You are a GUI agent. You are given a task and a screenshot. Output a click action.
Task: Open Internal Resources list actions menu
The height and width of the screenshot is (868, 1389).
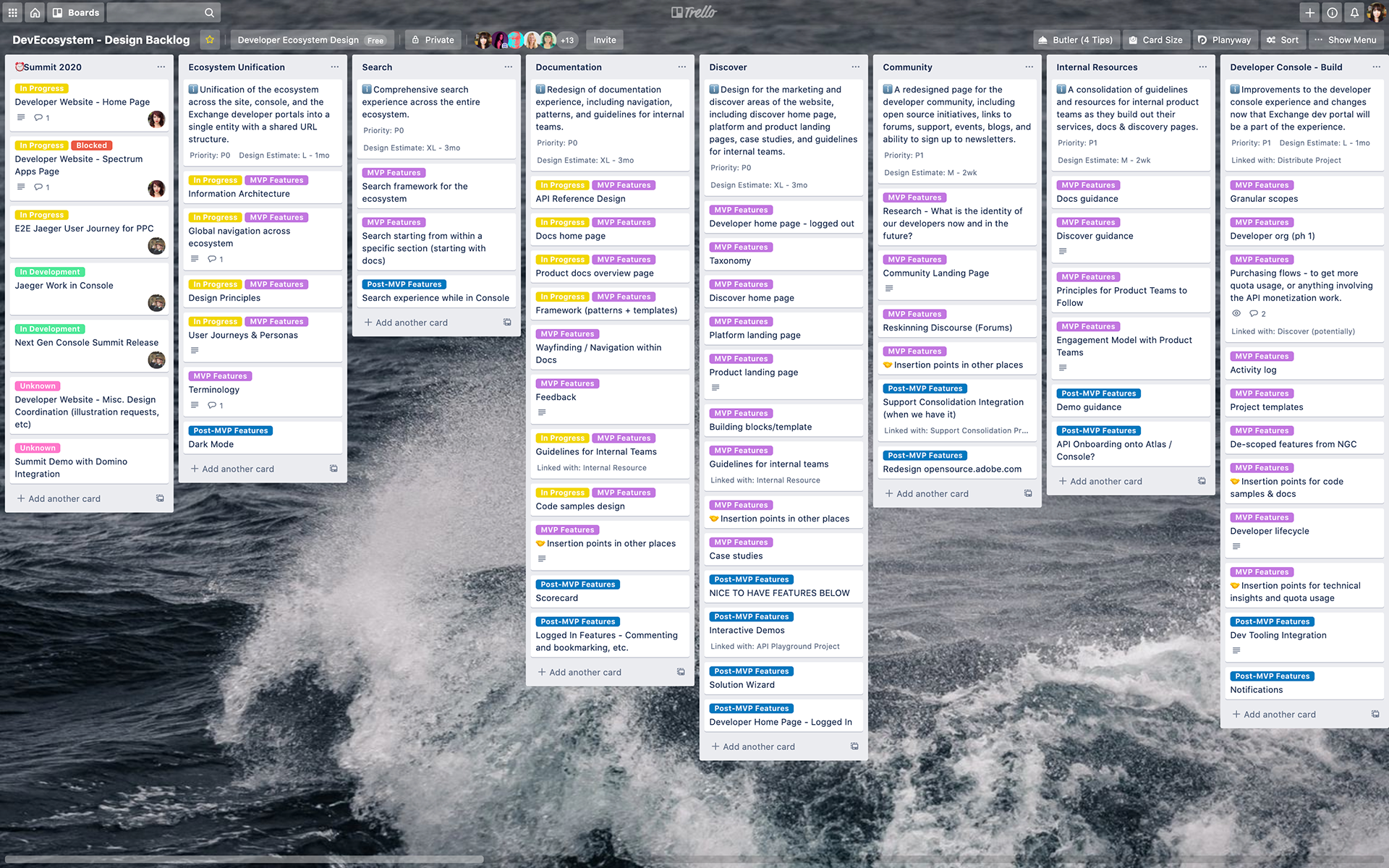point(1202,67)
